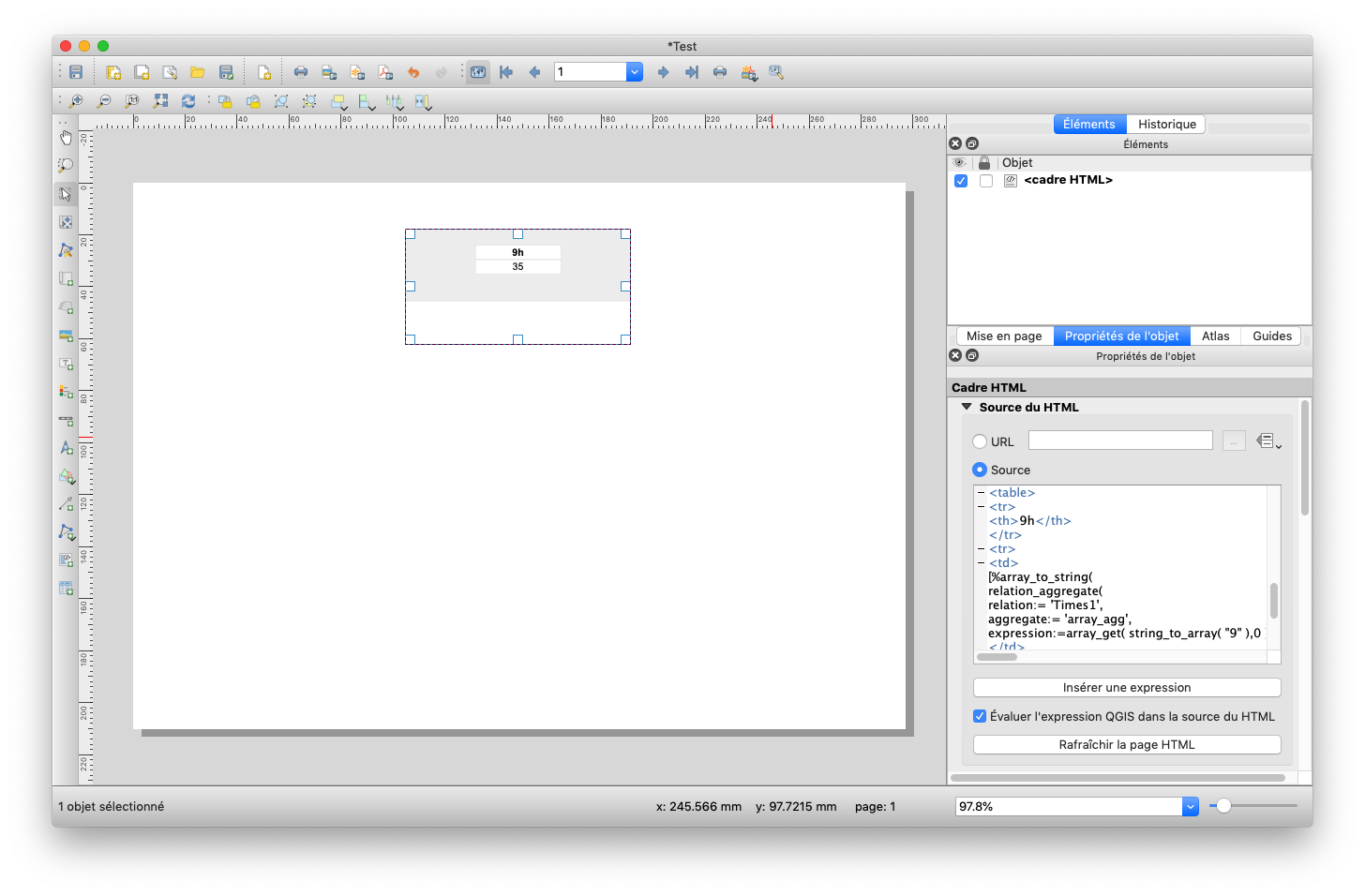Toggle visibility checkbox of cadre HTML item

click(961, 181)
